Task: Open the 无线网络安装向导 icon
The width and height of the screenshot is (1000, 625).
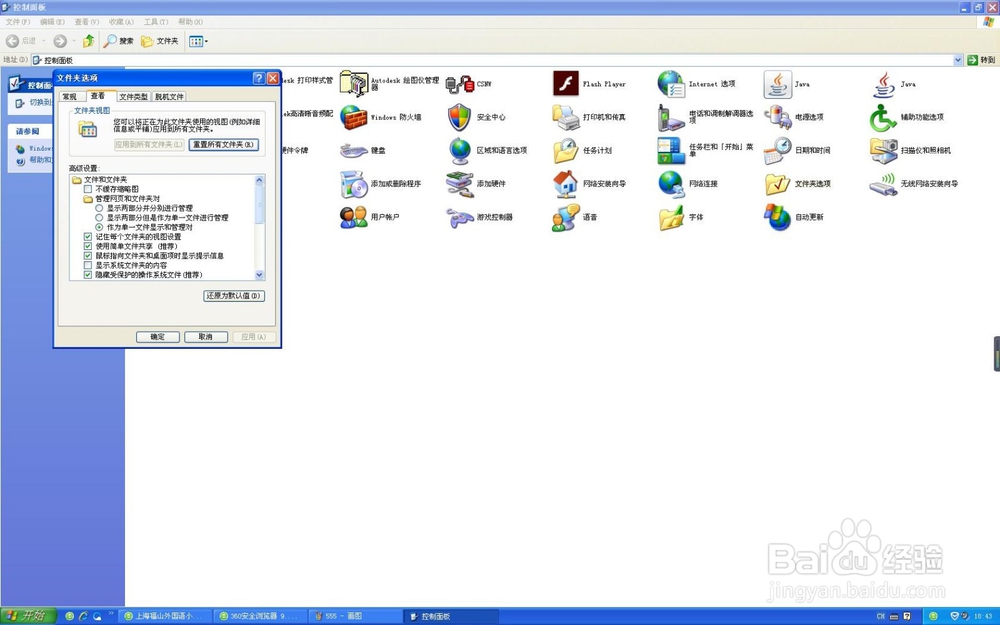Action: tap(883, 184)
